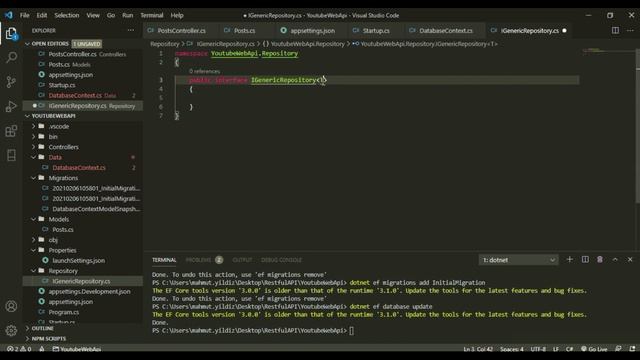640x360 pixels.
Task: Click the Spaces: 4 indentation setting
Action: 511,349
